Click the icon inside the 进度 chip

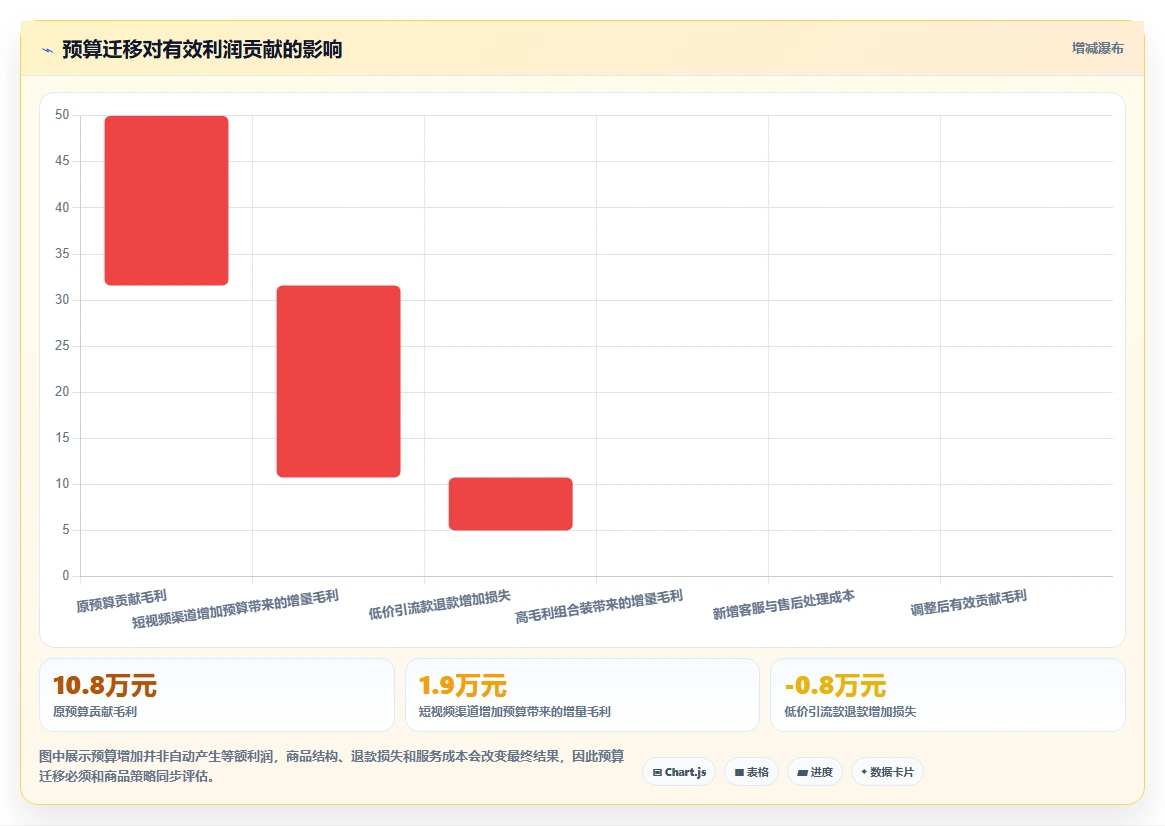coord(802,773)
